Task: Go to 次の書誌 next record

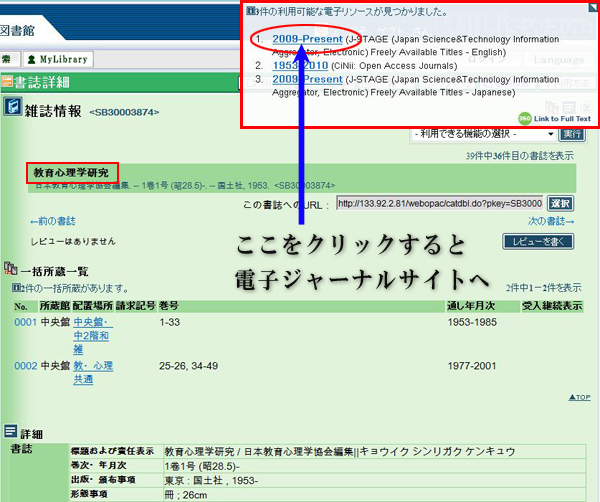Action: pos(551,221)
